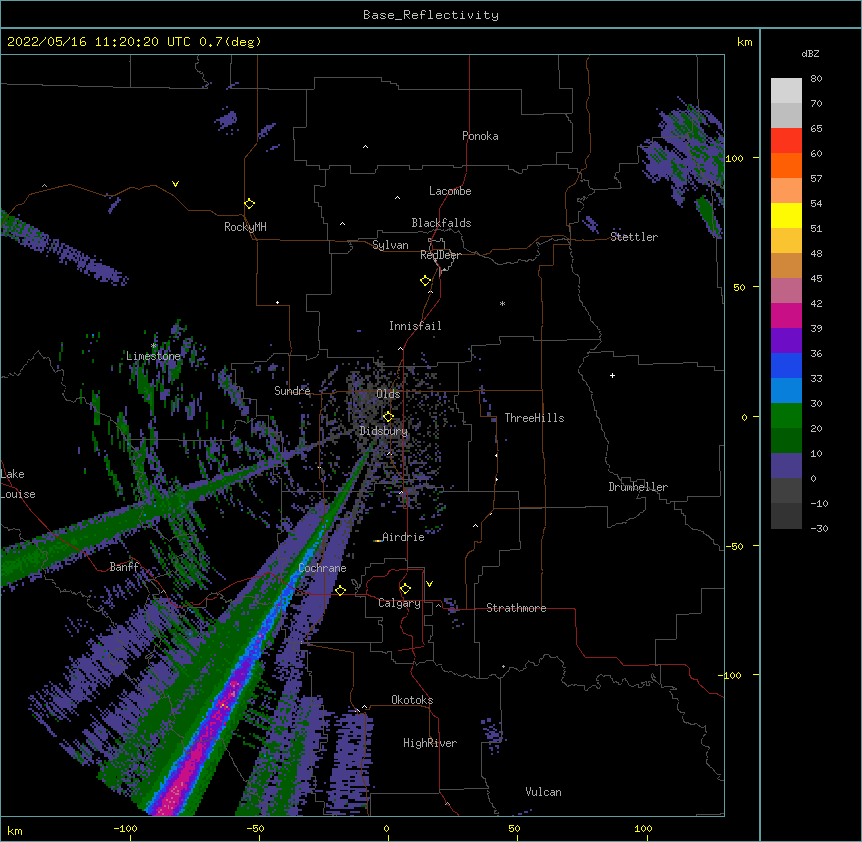
Task: Pick the dark green 10-20 dBZ swatch
Action: pyautogui.click(x=786, y=441)
